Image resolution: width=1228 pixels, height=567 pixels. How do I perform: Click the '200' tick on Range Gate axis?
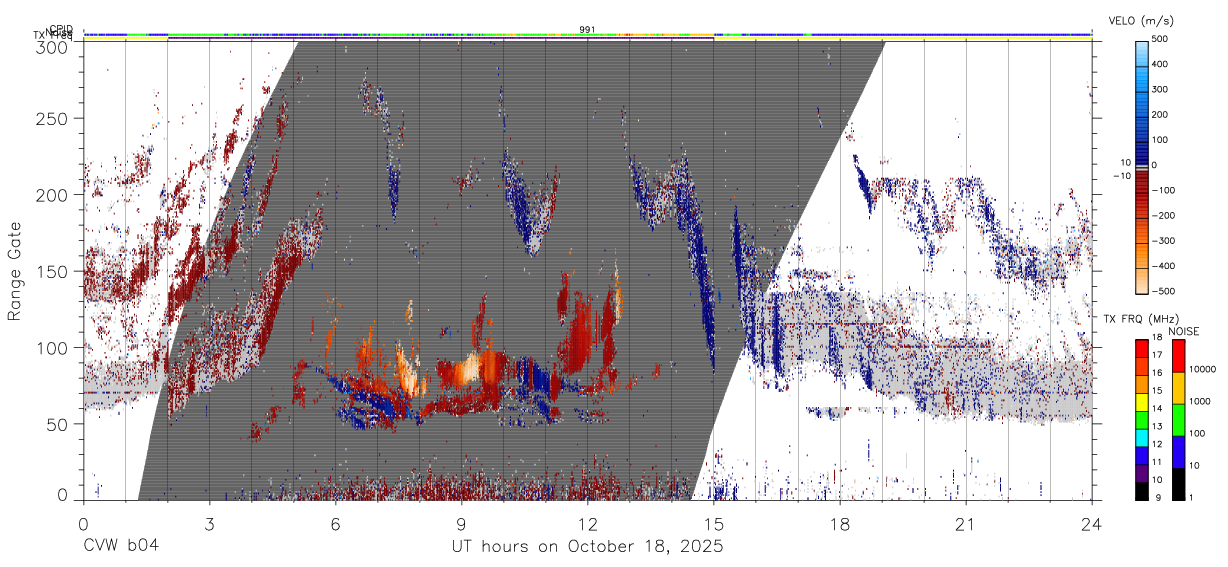[x=53, y=195]
